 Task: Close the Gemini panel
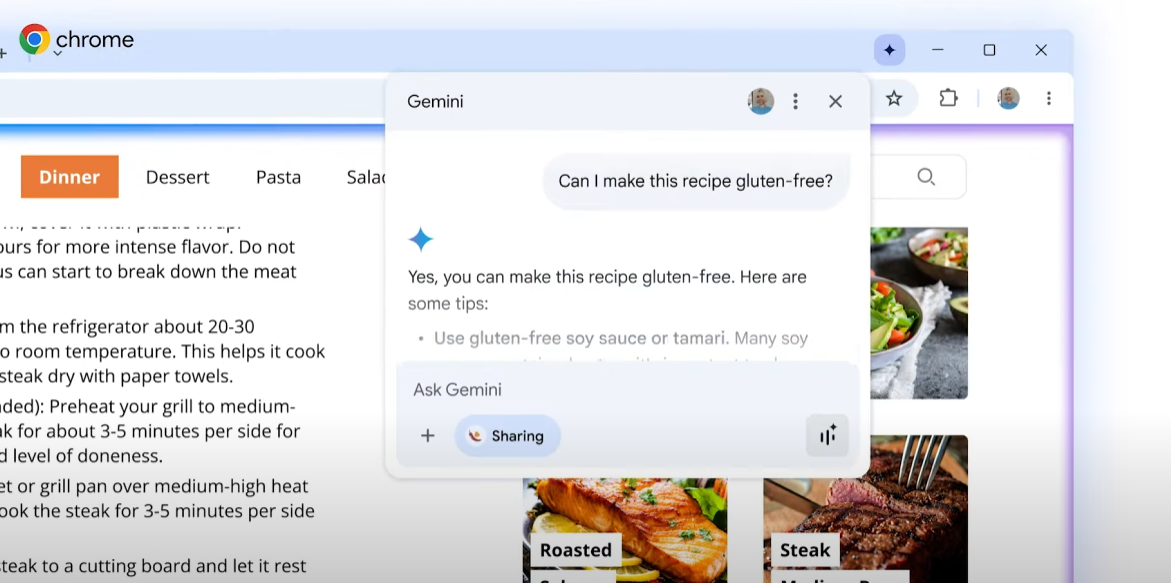pos(835,101)
